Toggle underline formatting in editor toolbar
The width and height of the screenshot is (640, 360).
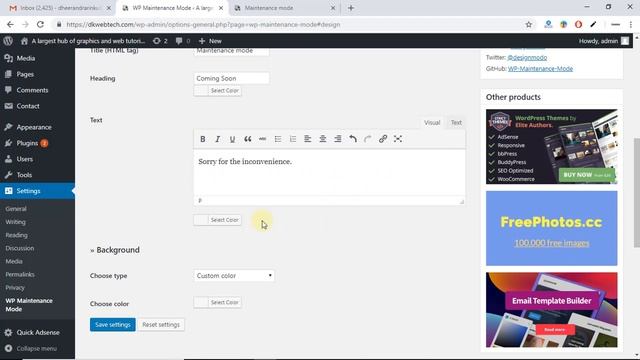(x=232, y=139)
